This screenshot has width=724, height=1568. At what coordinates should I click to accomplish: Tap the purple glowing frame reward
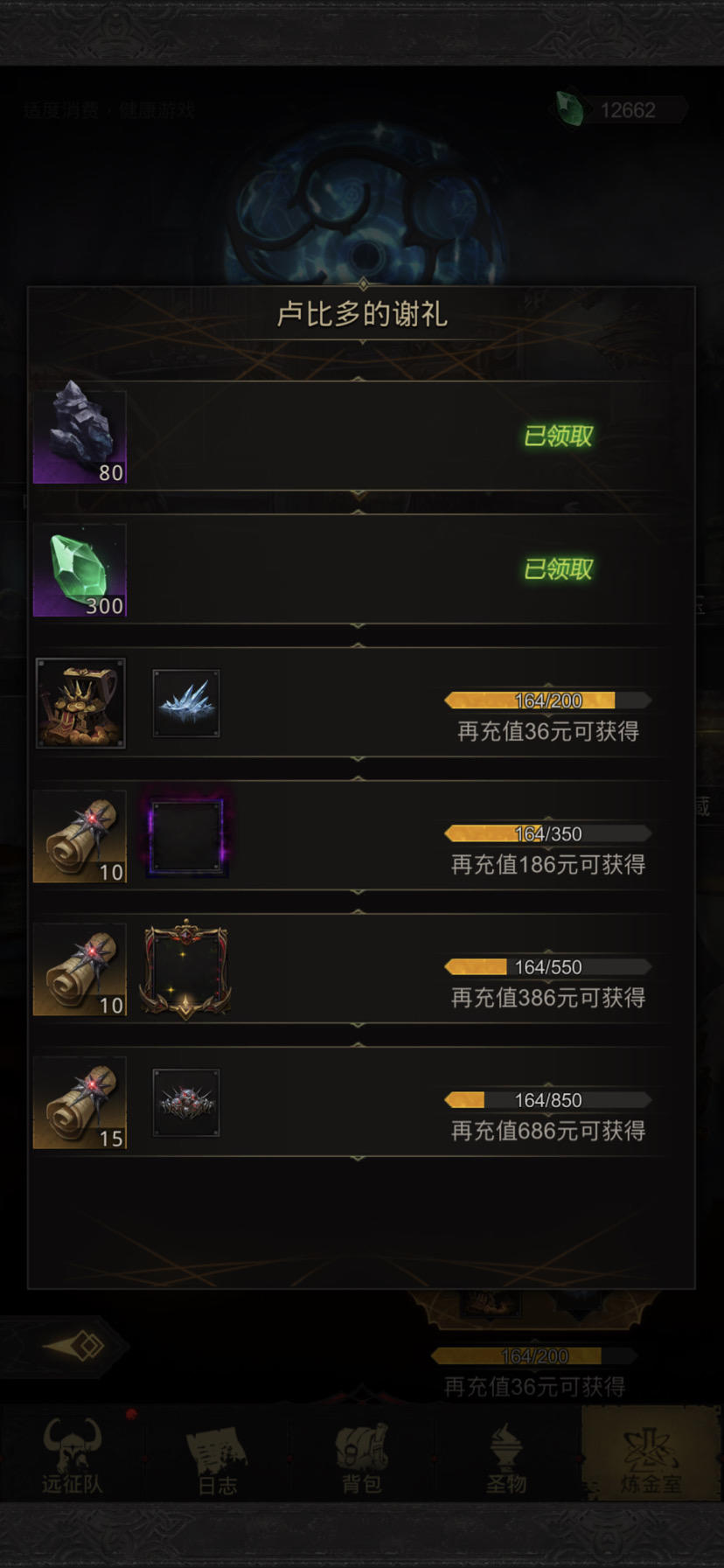tap(186, 837)
